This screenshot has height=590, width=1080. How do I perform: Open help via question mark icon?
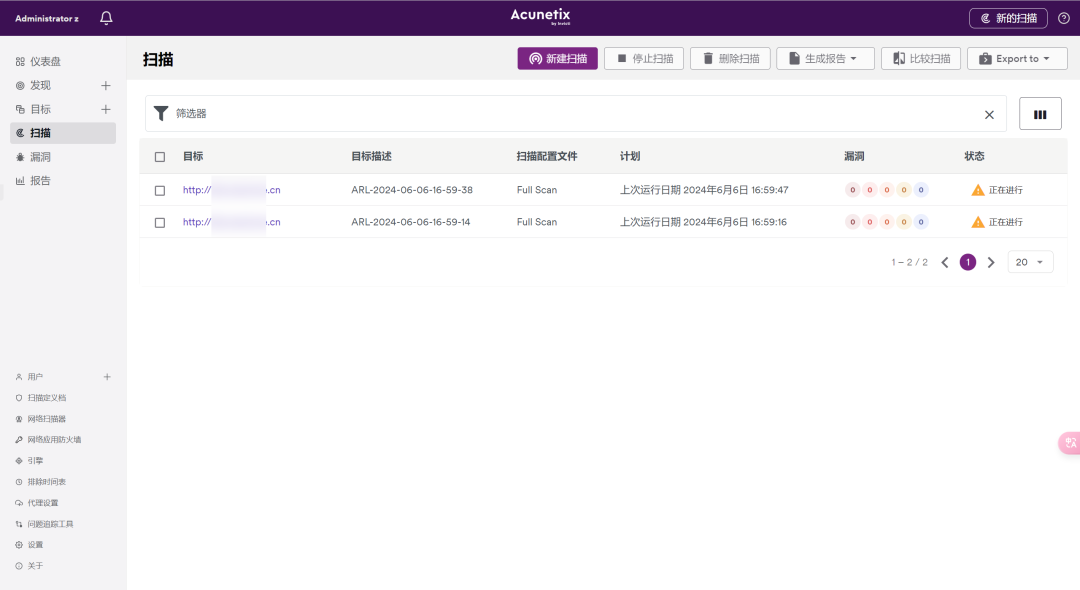(1063, 18)
